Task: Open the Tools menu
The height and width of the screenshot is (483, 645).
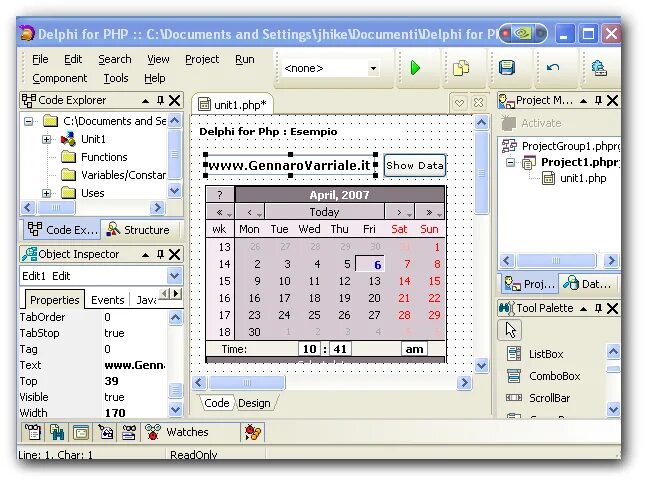Action: point(116,78)
